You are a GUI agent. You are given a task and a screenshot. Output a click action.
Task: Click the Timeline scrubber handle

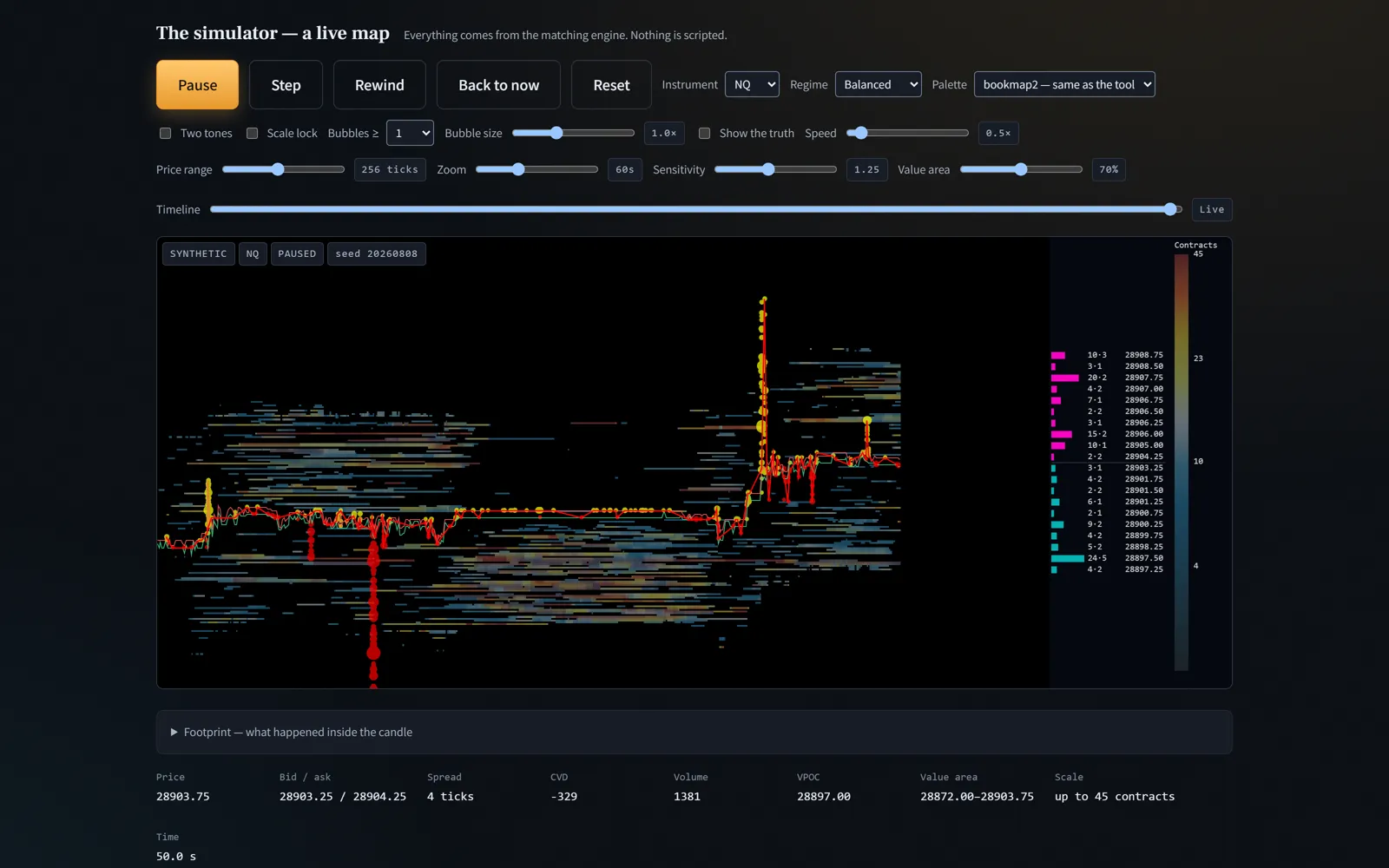(1170, 209)
